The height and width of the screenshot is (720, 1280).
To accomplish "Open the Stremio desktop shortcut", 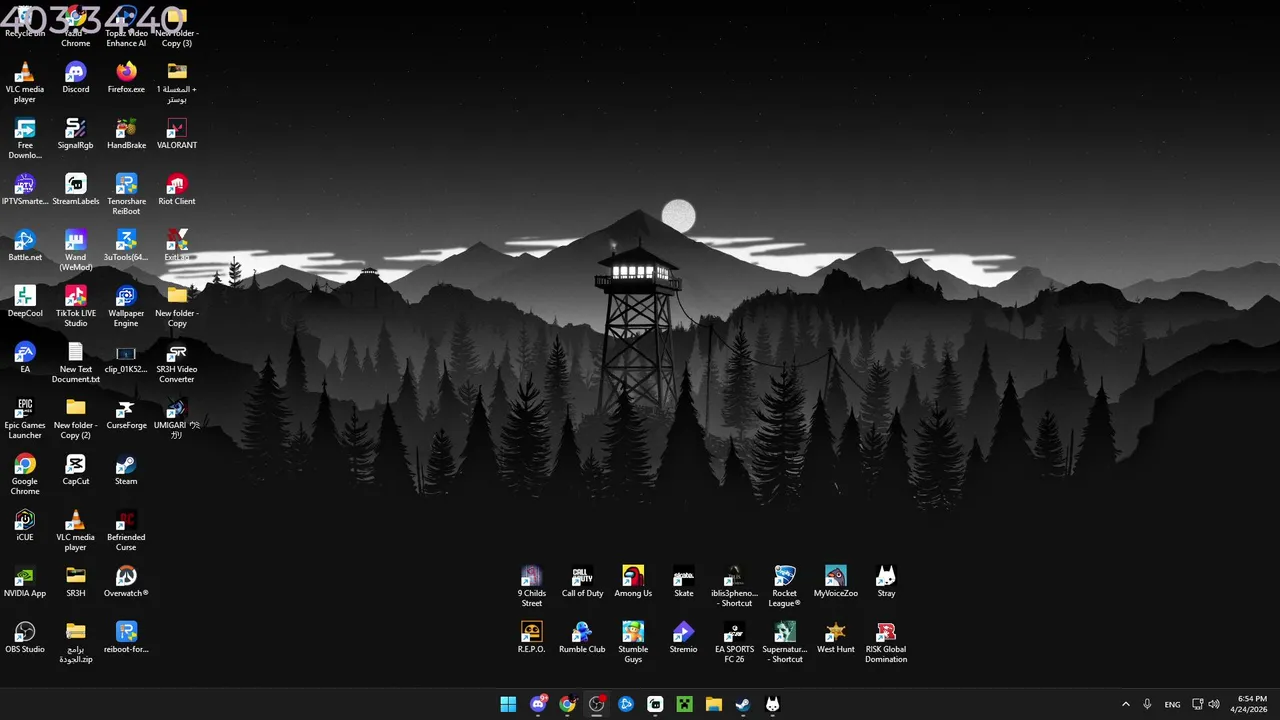I will [x=684, y=638].
